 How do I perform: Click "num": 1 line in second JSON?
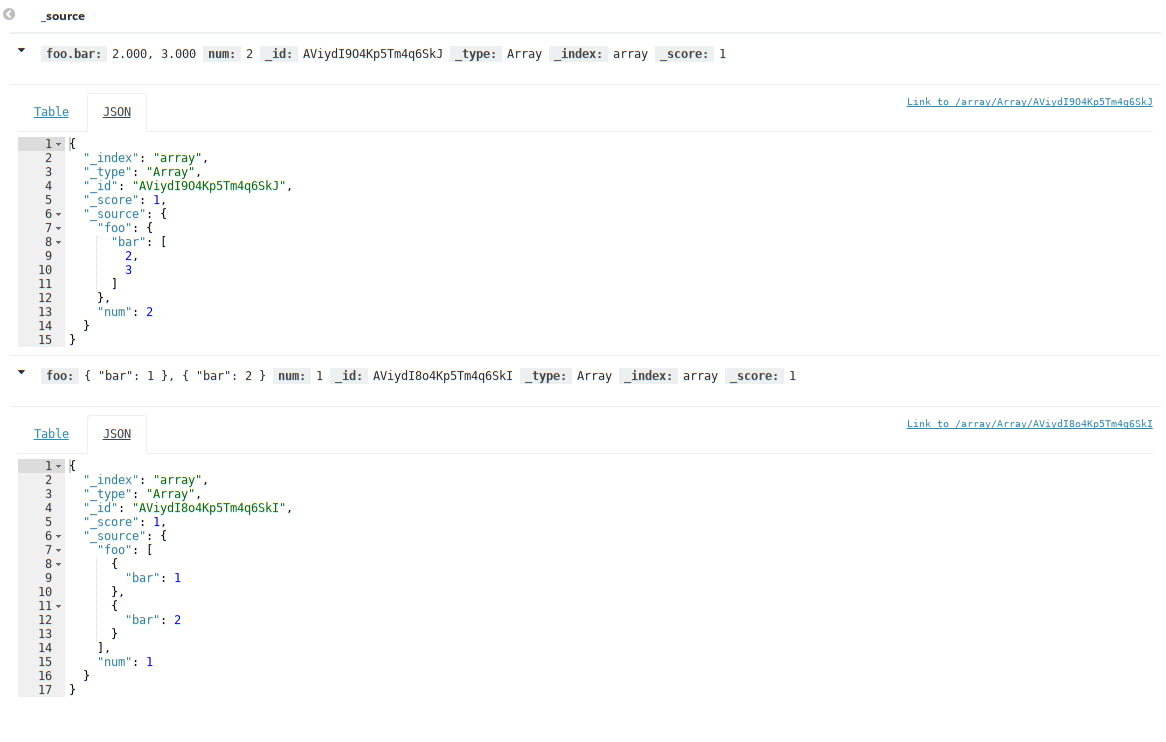click(x=125, y=662)
